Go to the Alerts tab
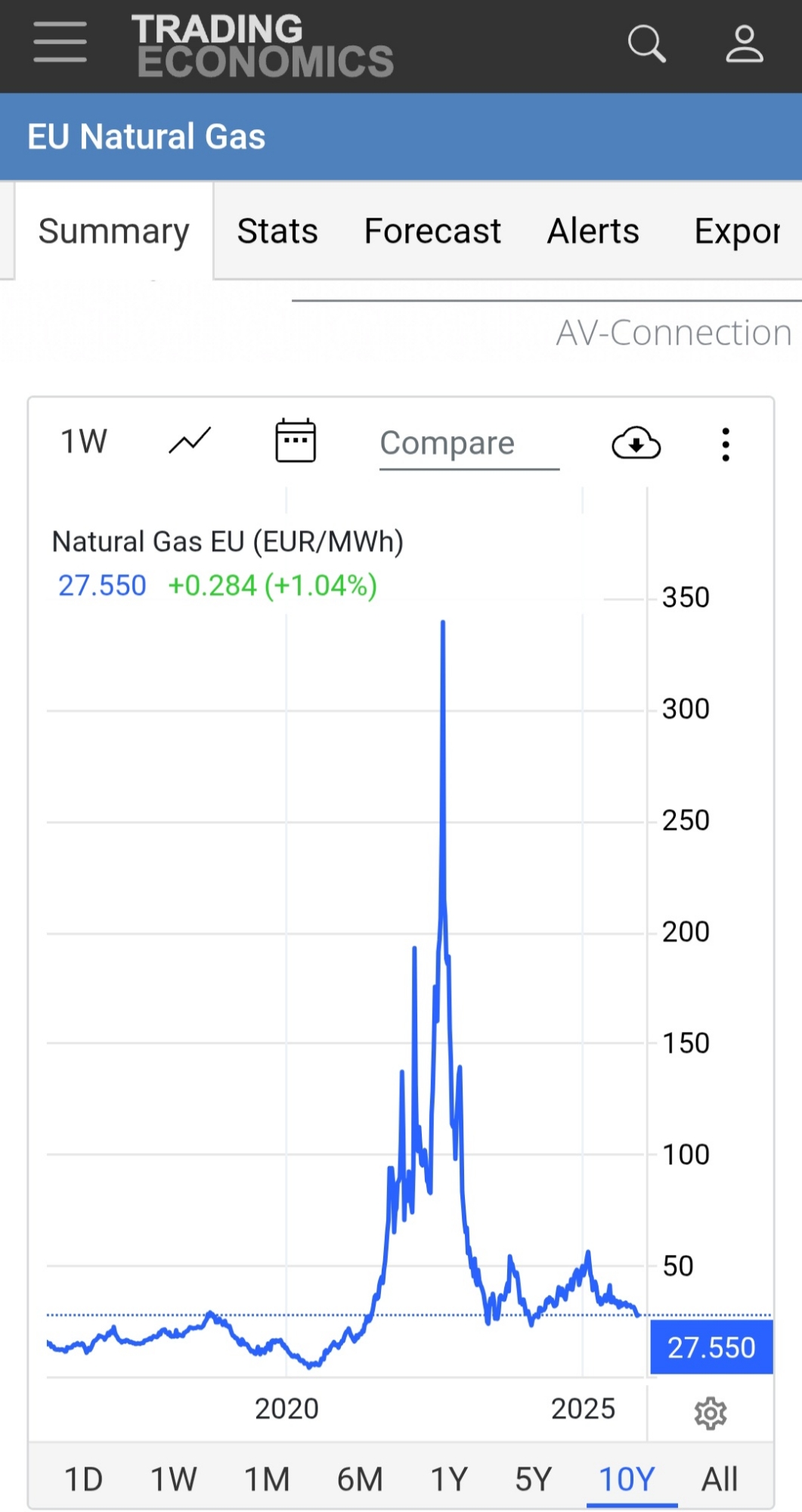Image resolution: width=802 pixels, height=1512 pixels. 593,231
